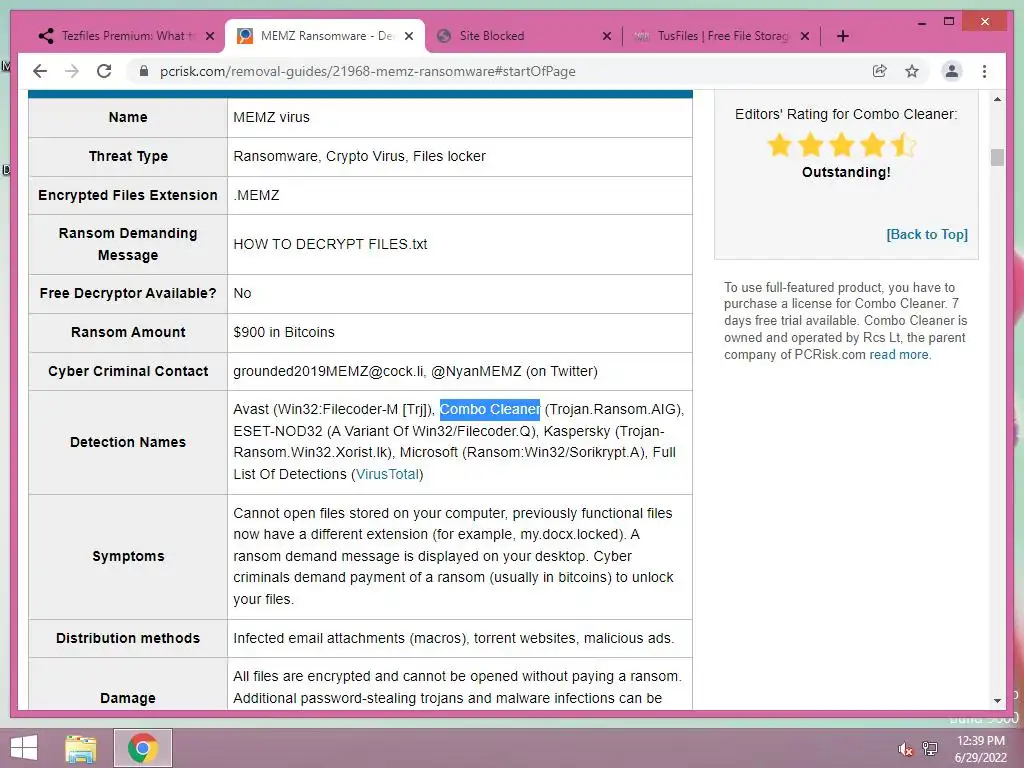Close the Site Blocked tab

607,36
